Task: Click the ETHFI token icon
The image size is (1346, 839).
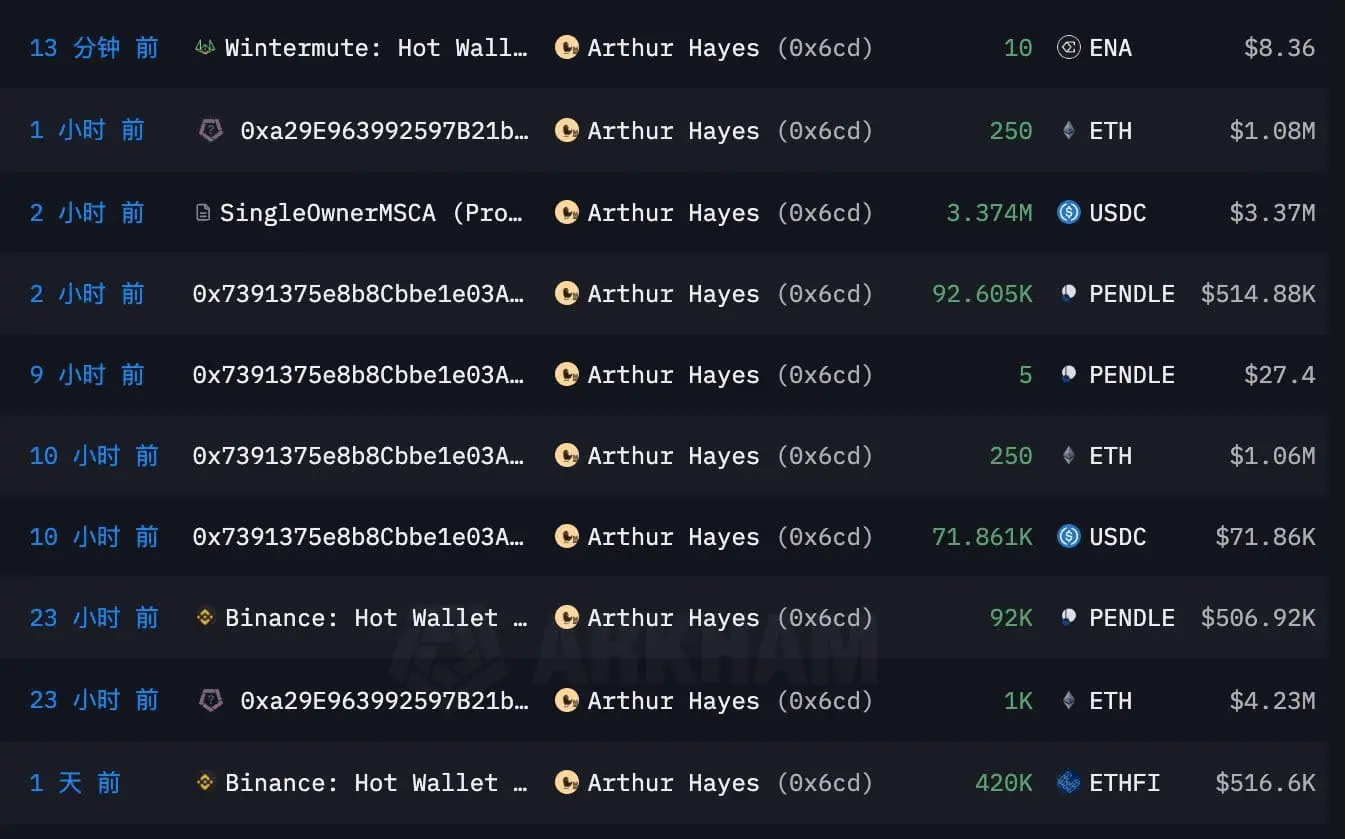Action: [1068, 782]
